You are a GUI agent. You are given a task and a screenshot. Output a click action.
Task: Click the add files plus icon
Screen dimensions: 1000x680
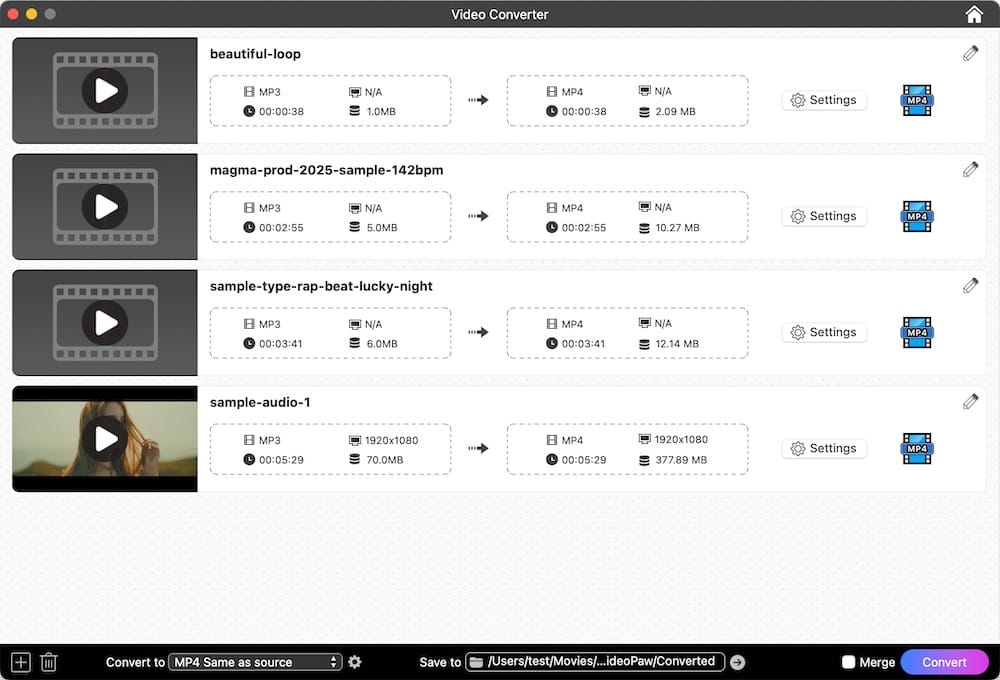pyautogui.click(x=20, y=661)
